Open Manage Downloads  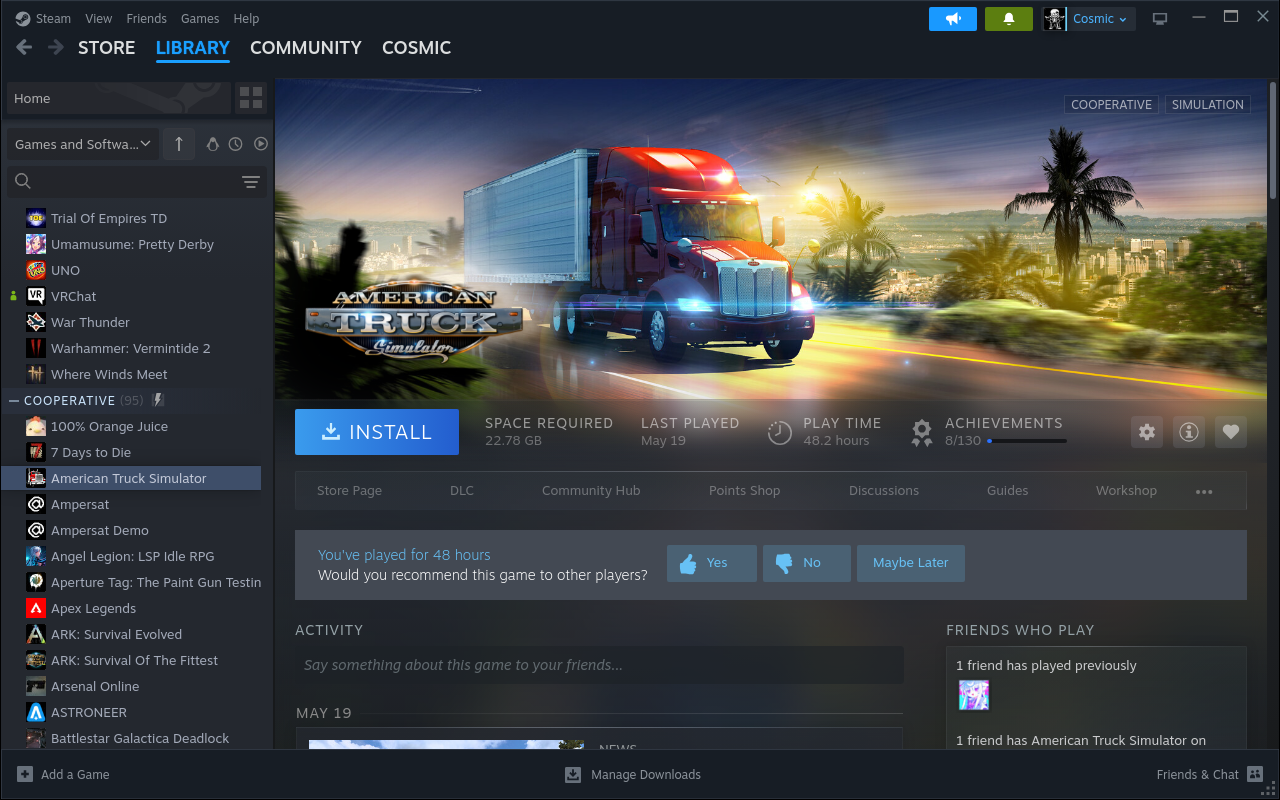[633, 774]
